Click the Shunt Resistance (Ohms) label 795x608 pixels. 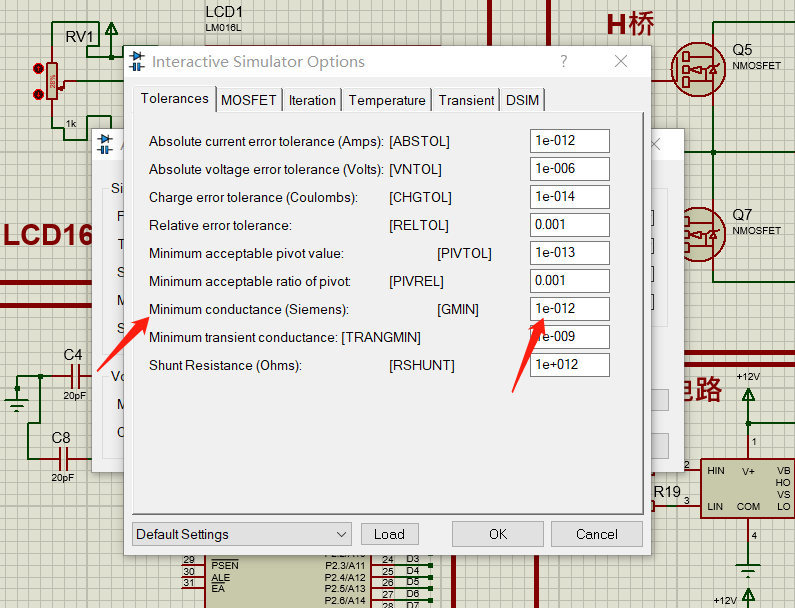[225, 365]
